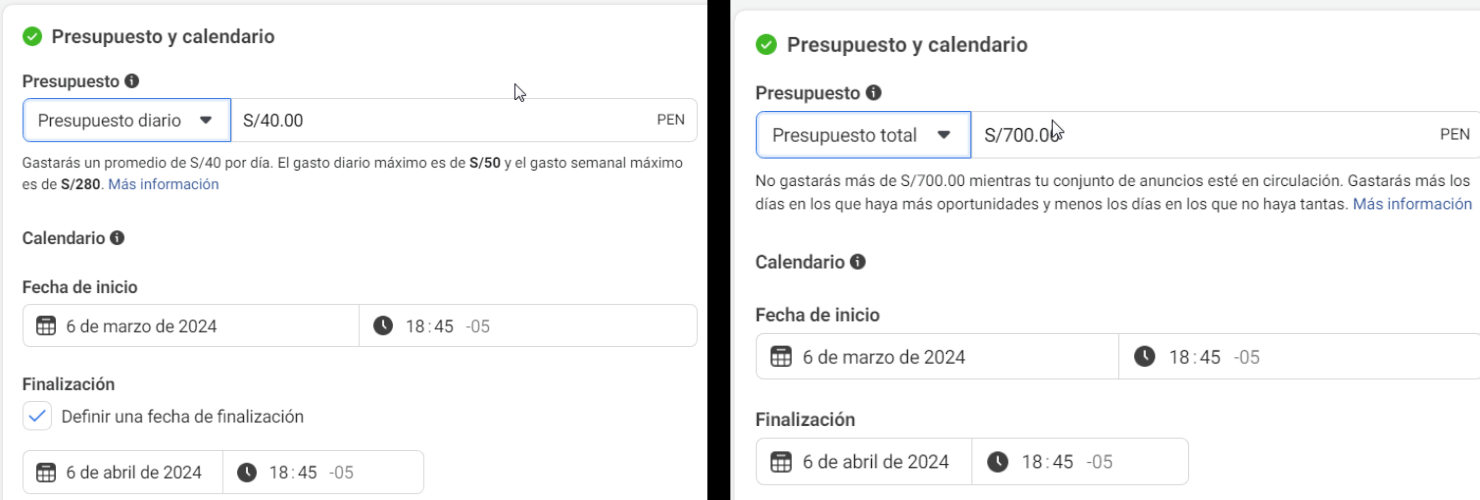Open end date calendar icon in total budget panel
The width and height of the screenshot is (1480, 500).
pyautogui.click(x=781, y=462)
